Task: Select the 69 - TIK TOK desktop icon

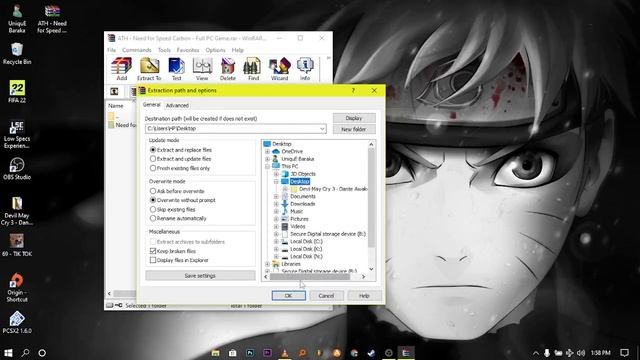Action: [17, 245]
